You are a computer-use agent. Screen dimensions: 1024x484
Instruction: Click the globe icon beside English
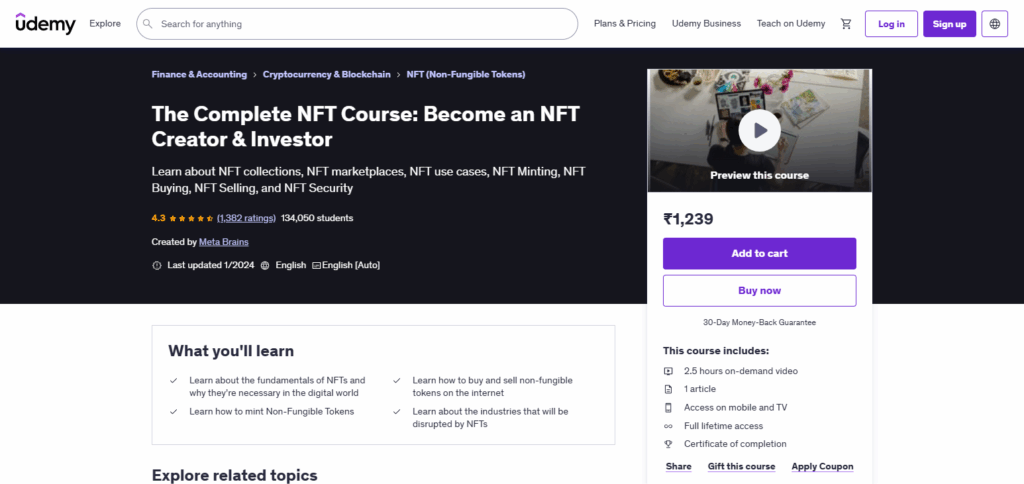(265, 265)
